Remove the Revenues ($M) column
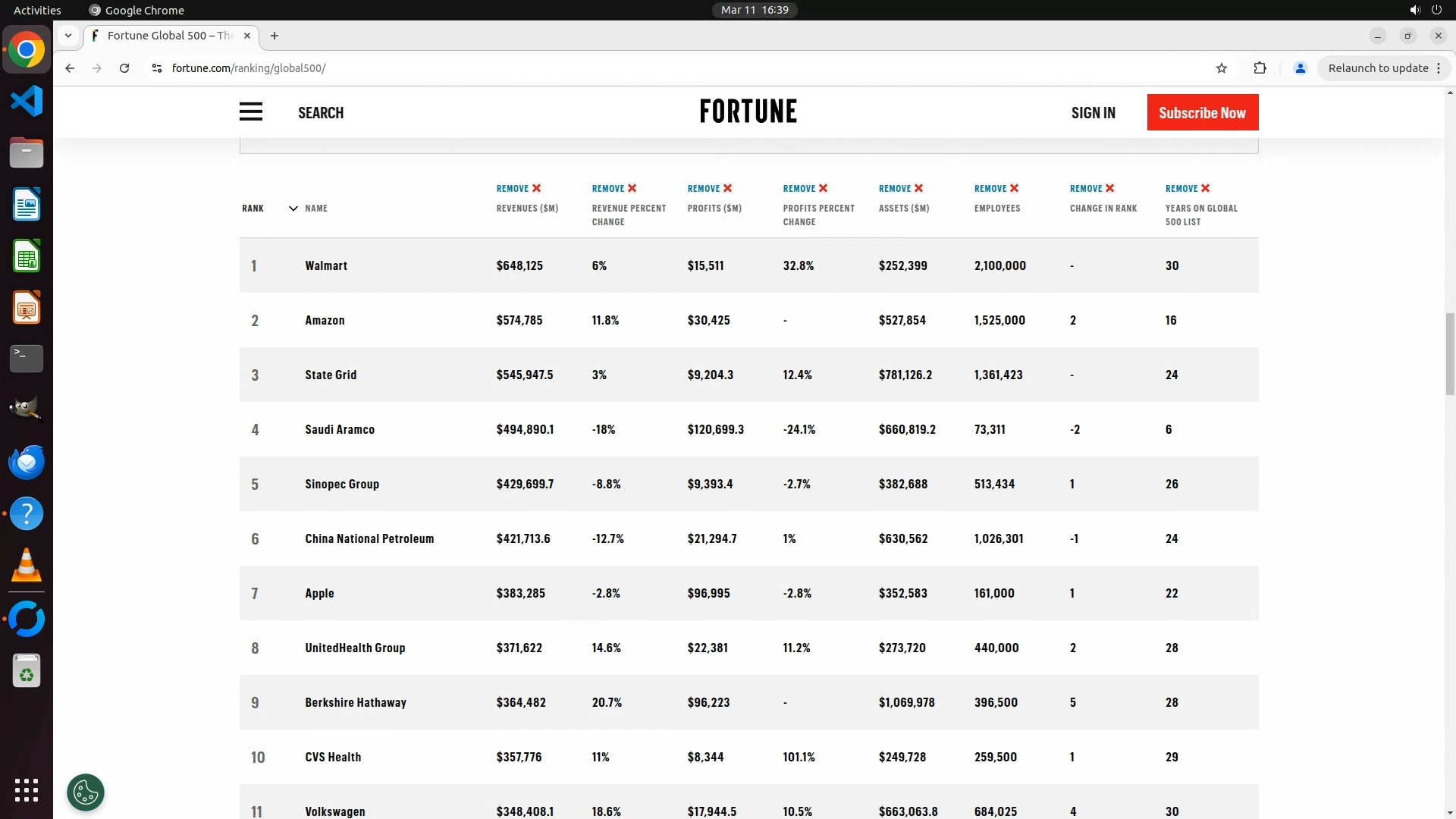1456x819 pixels. 519,188
